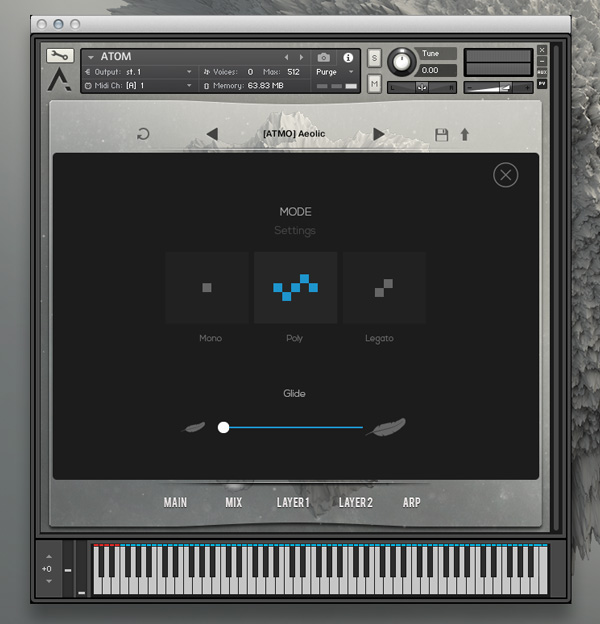Screen dimensions: 600x624
Task: Go to next instrument with small right arrow
Action: pos(301,58)
